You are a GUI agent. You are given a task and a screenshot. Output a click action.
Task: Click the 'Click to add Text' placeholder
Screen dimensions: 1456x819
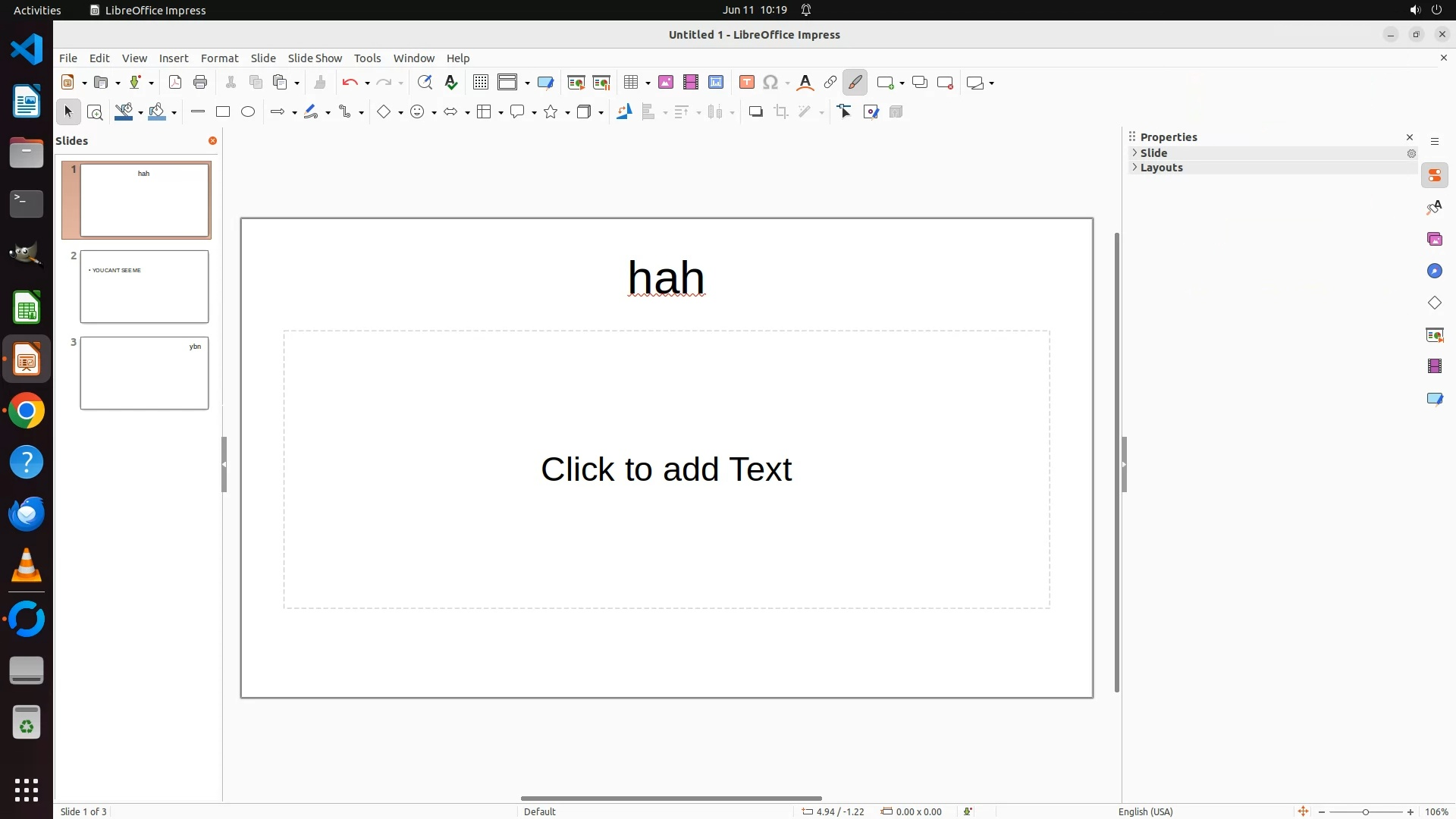coord(666,469)
